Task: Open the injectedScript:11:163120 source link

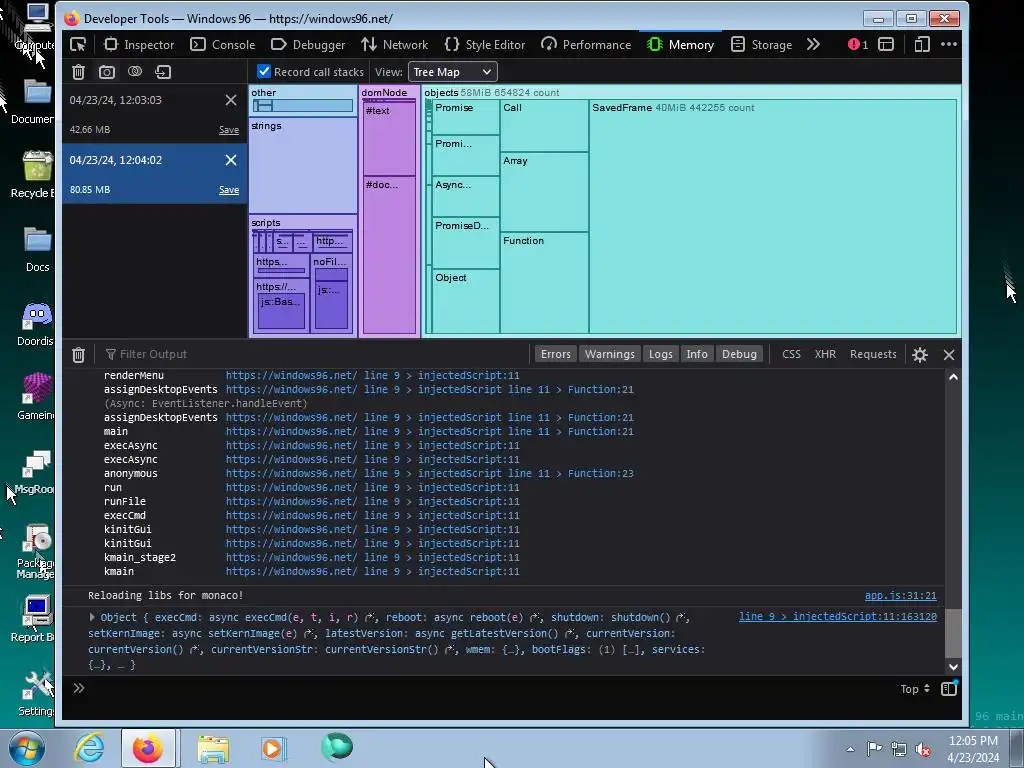Action: click(838, 616)
